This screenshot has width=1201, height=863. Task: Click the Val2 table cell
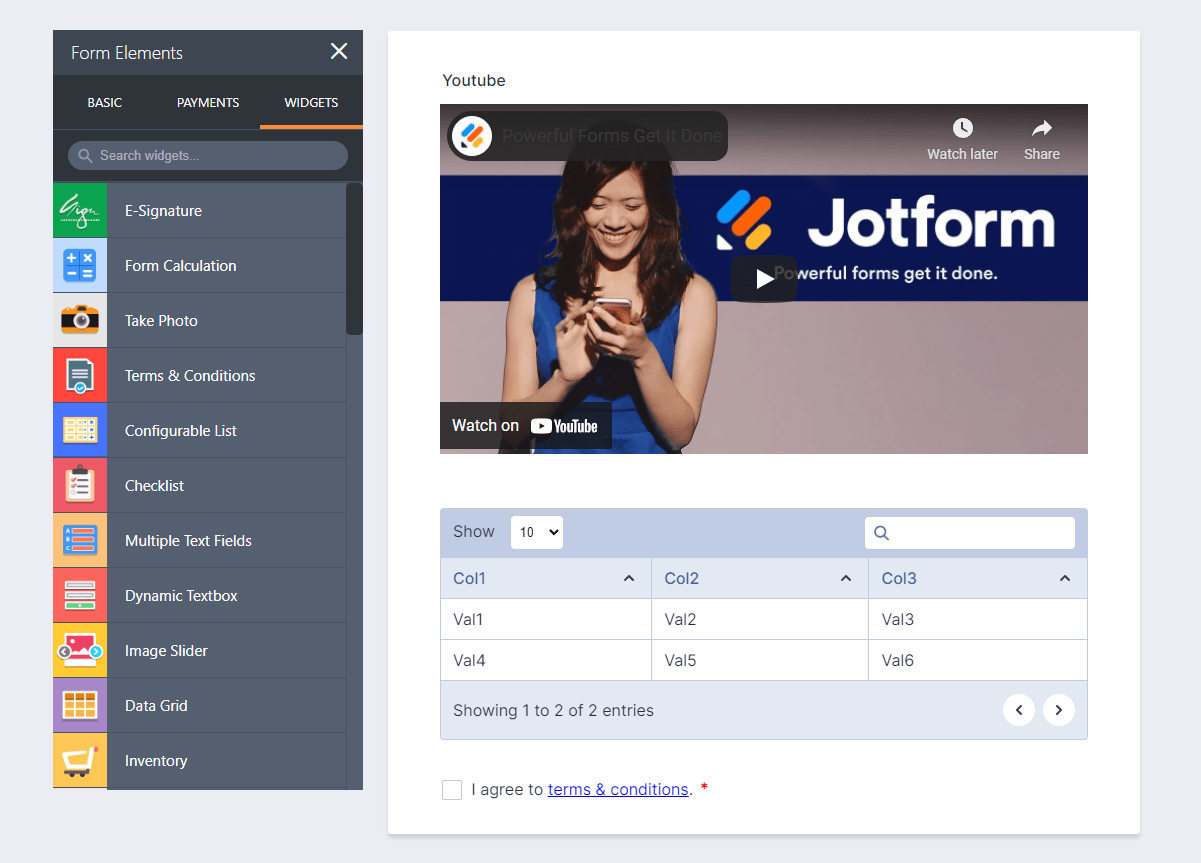point(760,619)
